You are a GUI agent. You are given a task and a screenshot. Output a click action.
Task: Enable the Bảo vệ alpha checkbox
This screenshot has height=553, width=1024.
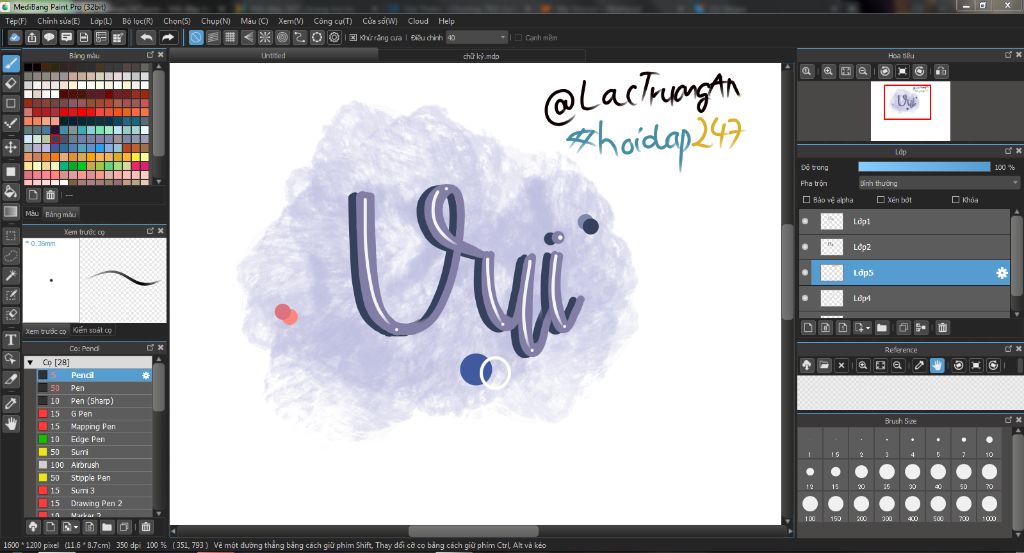pos(806,200)
